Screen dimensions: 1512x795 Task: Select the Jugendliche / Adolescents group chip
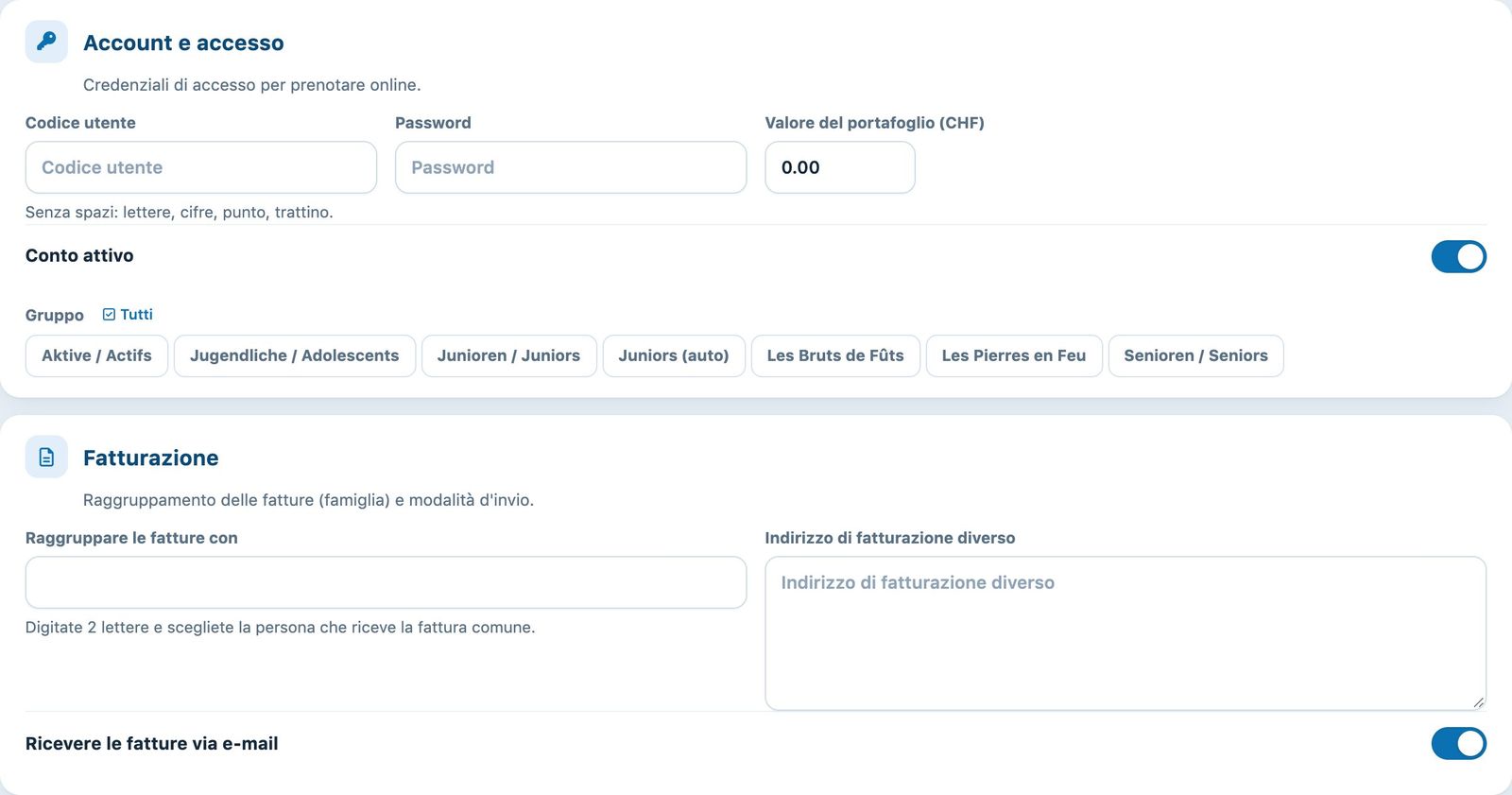[x=294, y=355]
